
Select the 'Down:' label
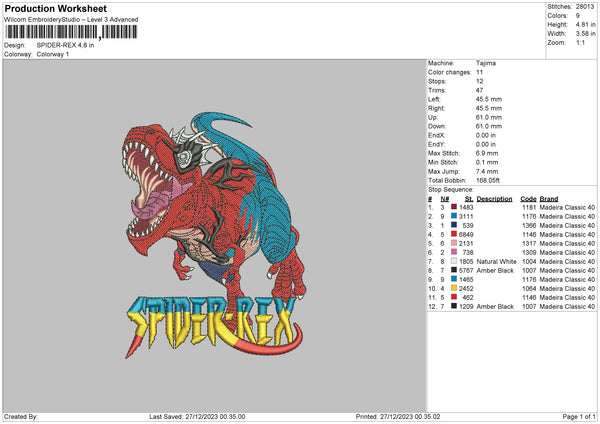437,126
